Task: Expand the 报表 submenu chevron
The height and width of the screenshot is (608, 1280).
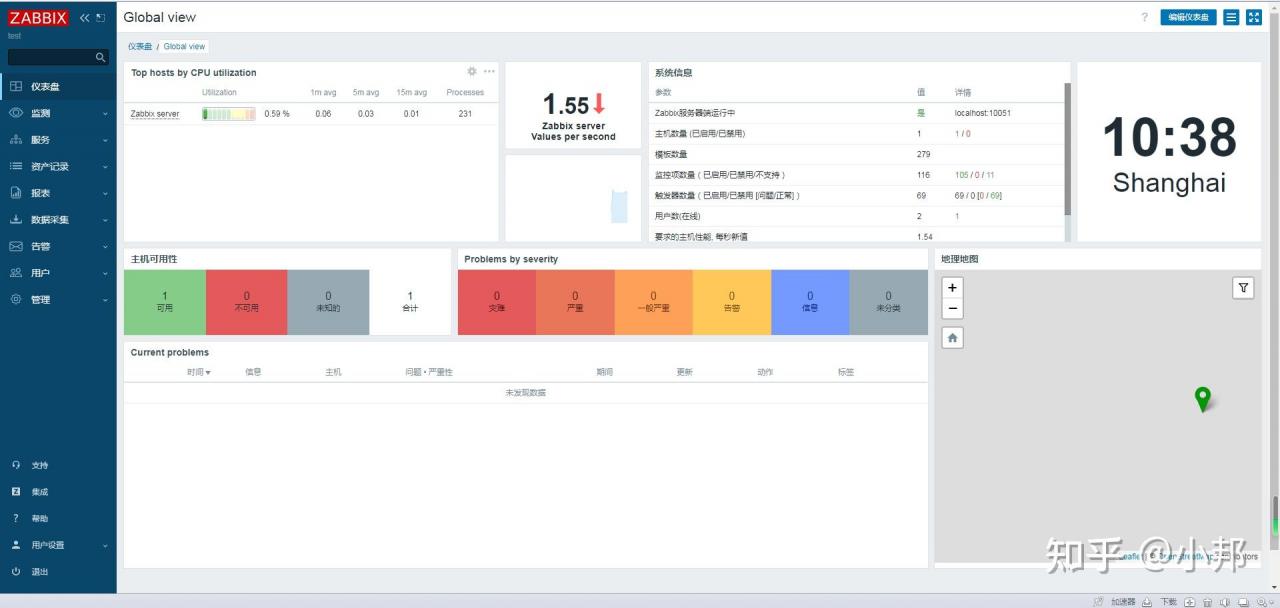Action: pyautogui.click(x=105, y=194)
